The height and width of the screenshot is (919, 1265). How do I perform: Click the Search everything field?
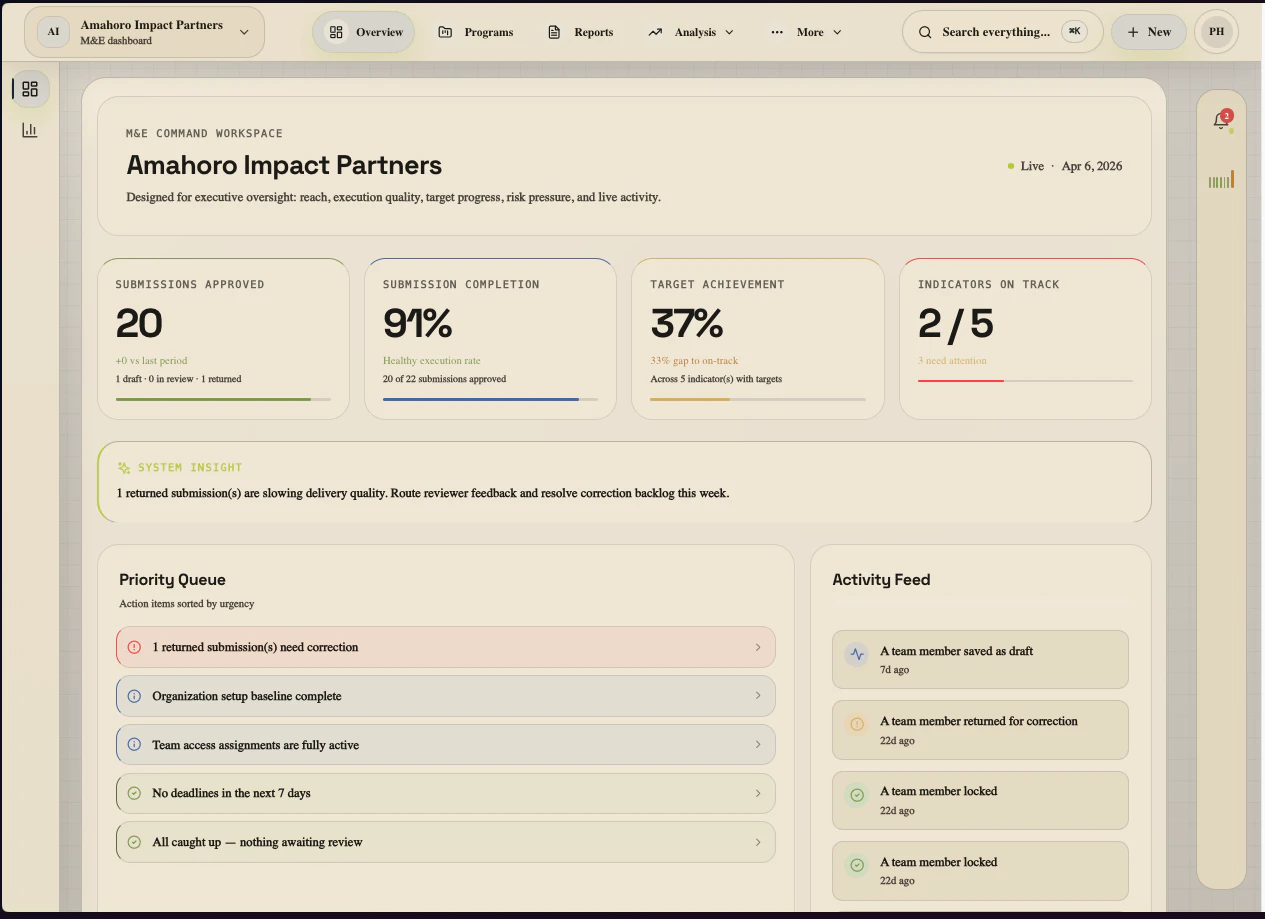click(x=995, y=32)
